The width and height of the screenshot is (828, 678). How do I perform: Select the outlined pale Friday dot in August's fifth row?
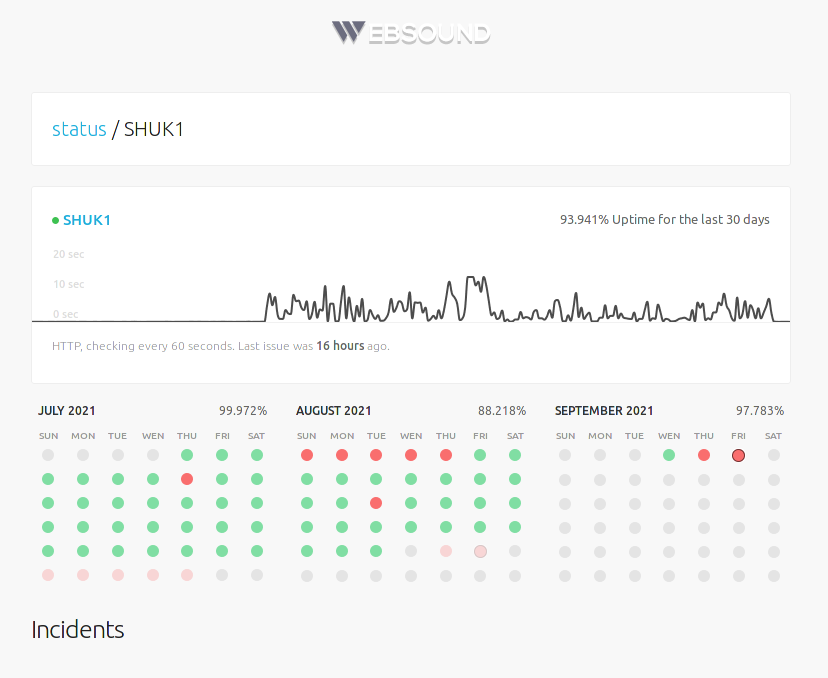pos(480,551)
